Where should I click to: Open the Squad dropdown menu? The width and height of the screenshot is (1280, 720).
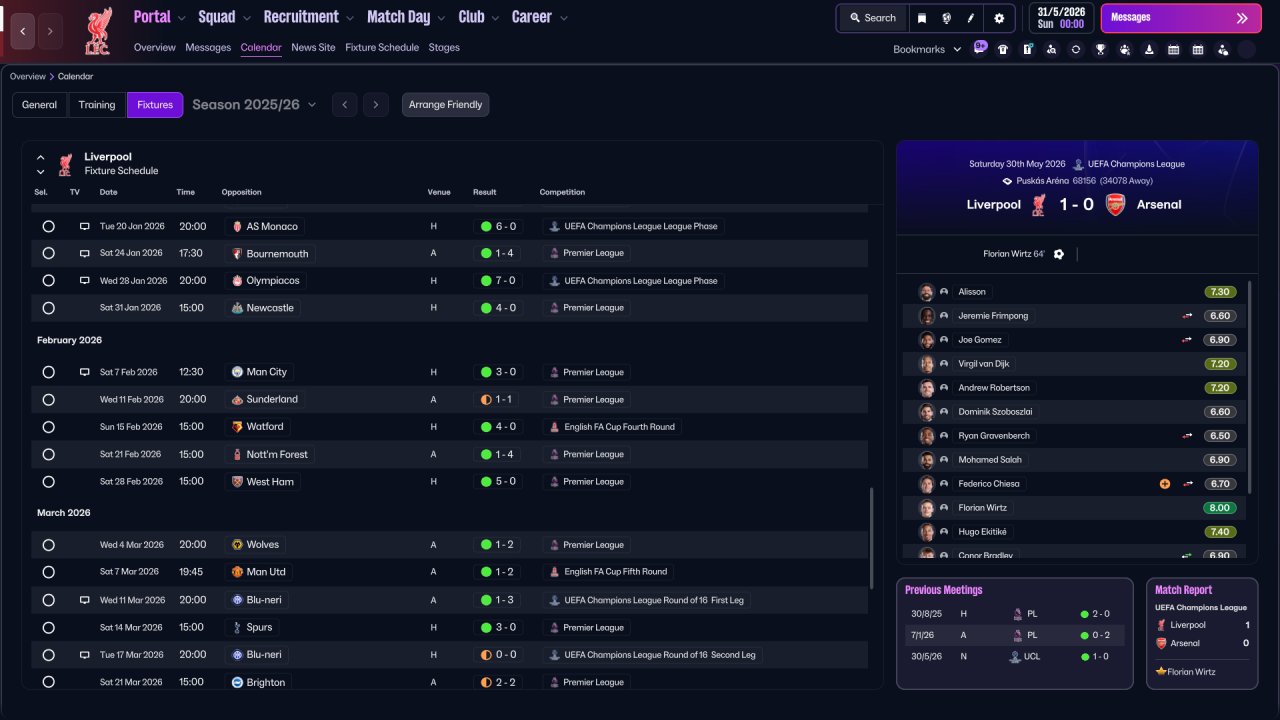click(x=225, y=17)
